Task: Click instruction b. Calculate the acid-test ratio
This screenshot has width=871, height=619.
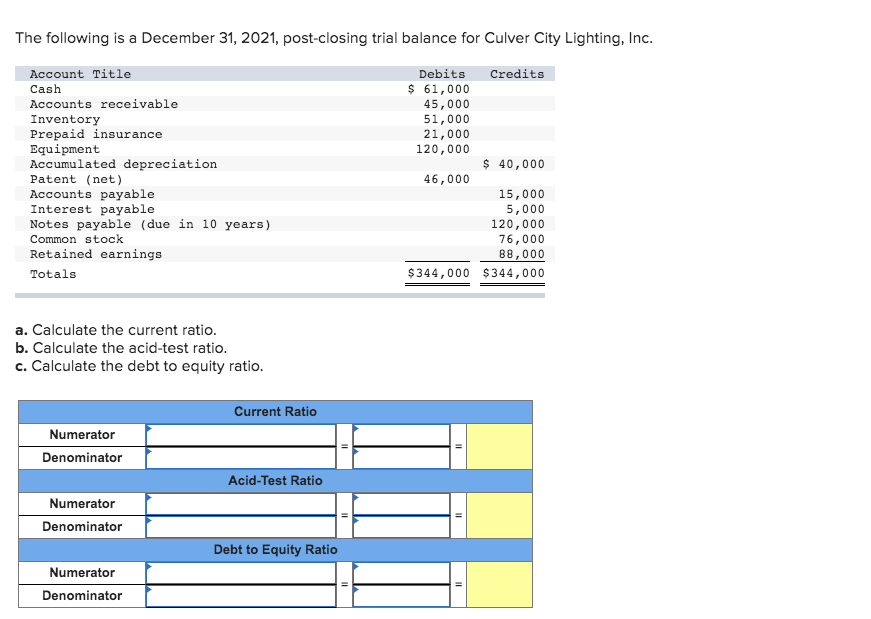Action: [121, 348]
